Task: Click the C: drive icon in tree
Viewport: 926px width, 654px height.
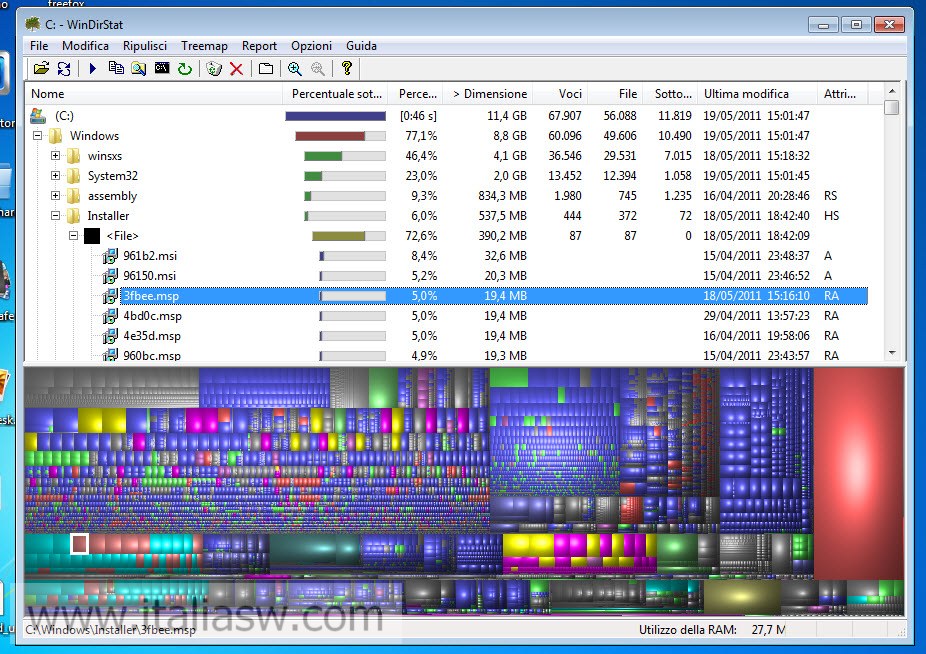Action: 38,116
